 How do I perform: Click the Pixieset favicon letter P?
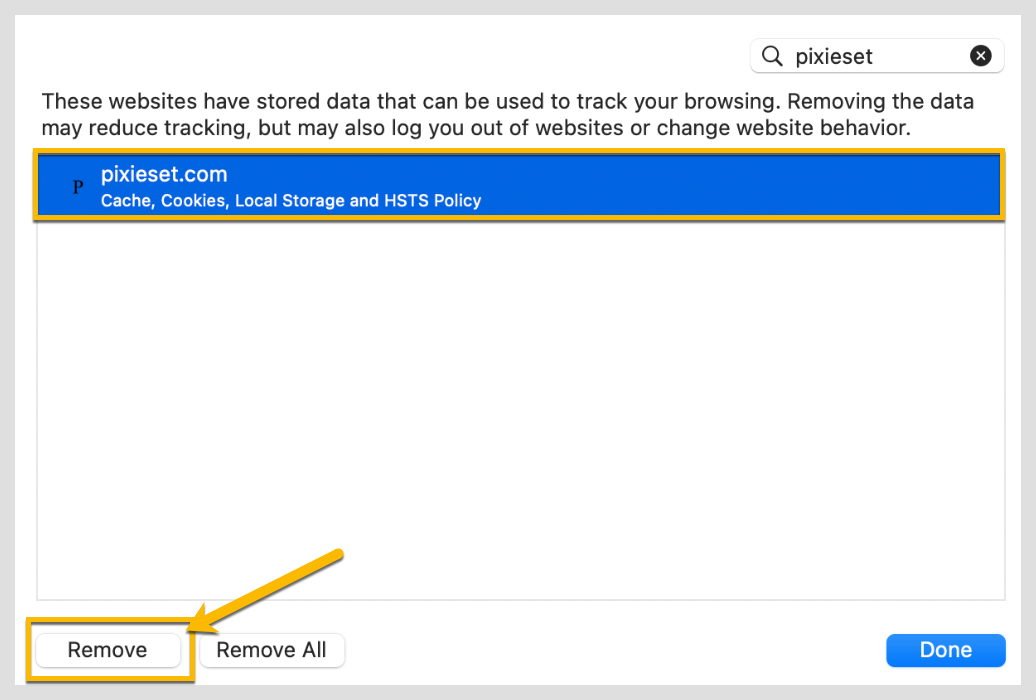[x=78, y=187]
